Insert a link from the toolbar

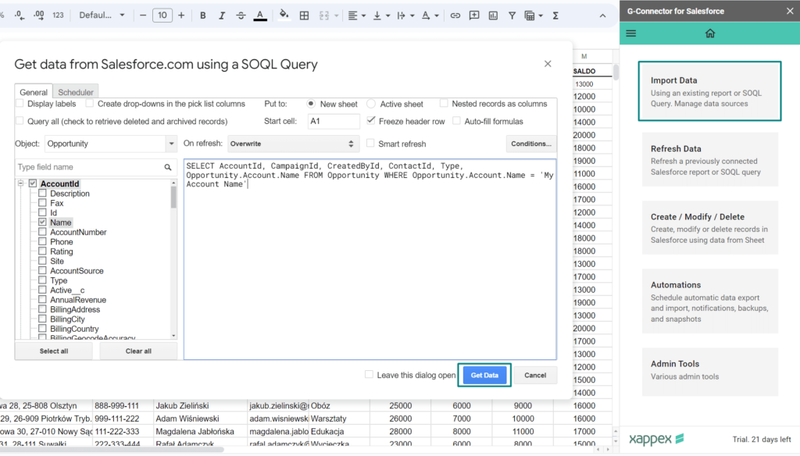[x=455, y=15]
